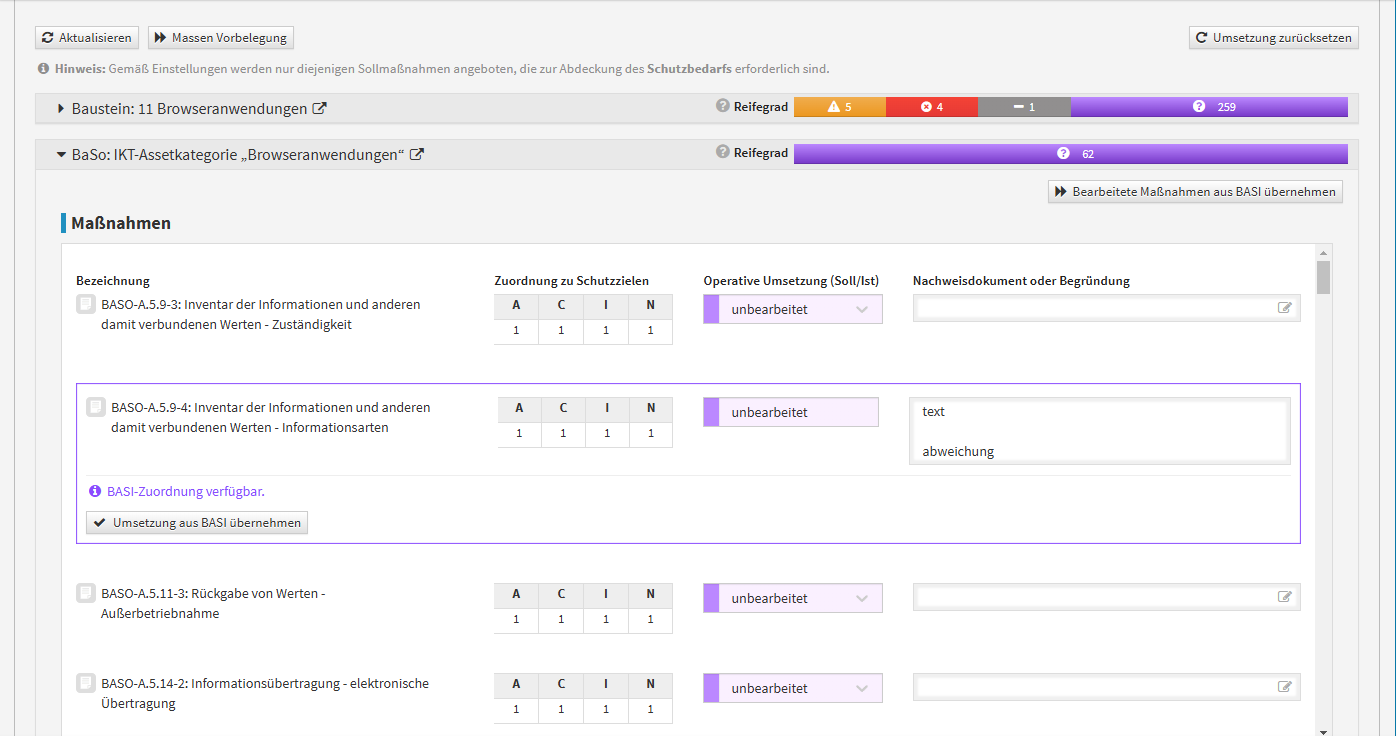The width and height of the screenshot is (1398, 736).
Task: Click edit icon in BASO-A.5.9-3 Nachweisdokument field
Action: pyautogui.click(x=1285, y=308)
